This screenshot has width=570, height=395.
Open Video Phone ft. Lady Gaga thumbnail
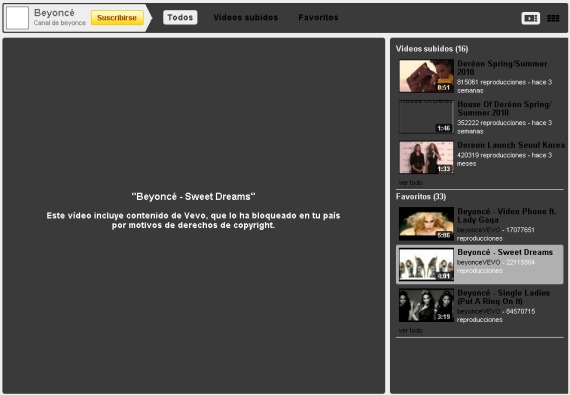point(426,223)
